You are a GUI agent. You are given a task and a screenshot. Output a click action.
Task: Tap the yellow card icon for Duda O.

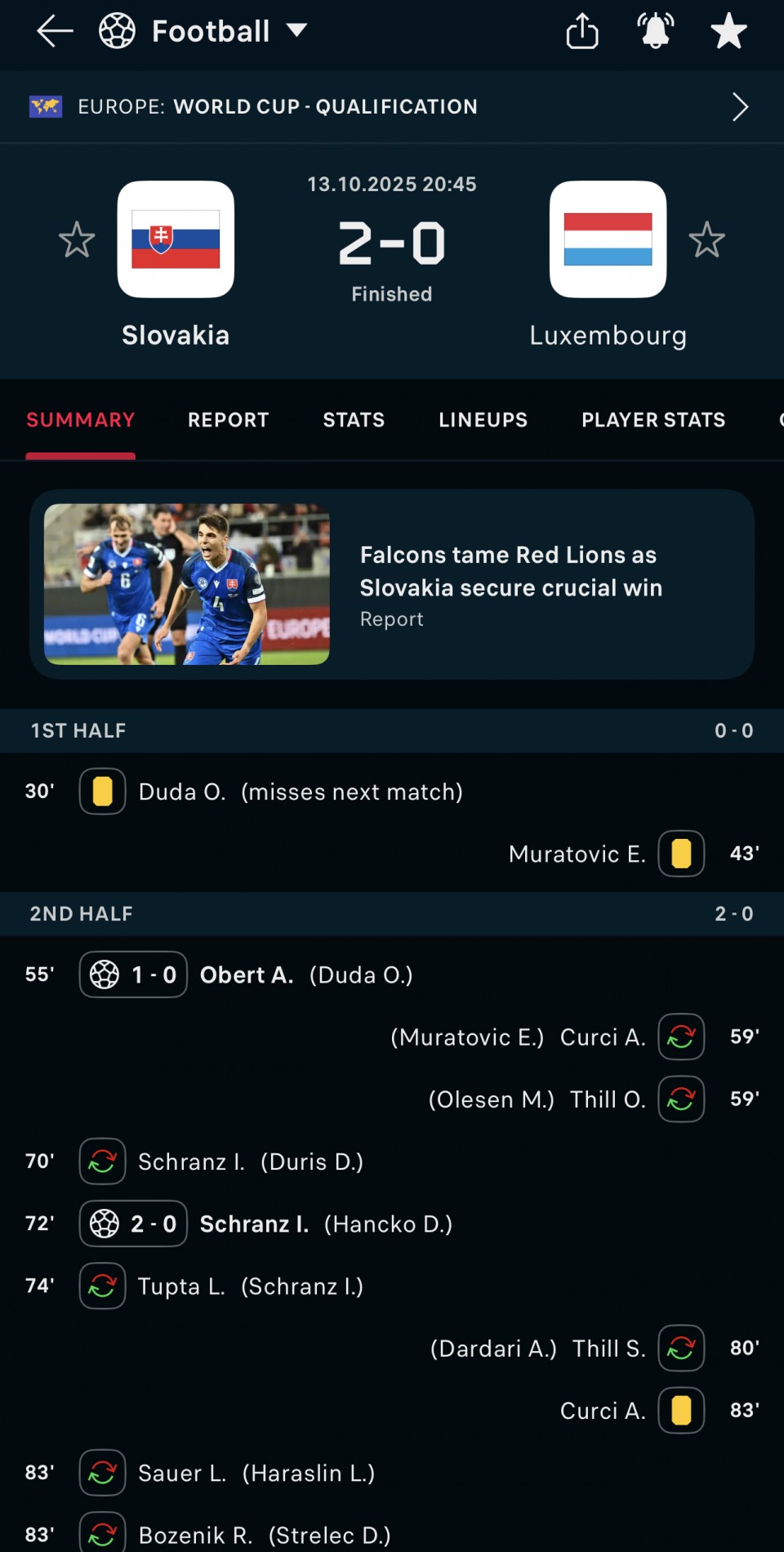102,792
